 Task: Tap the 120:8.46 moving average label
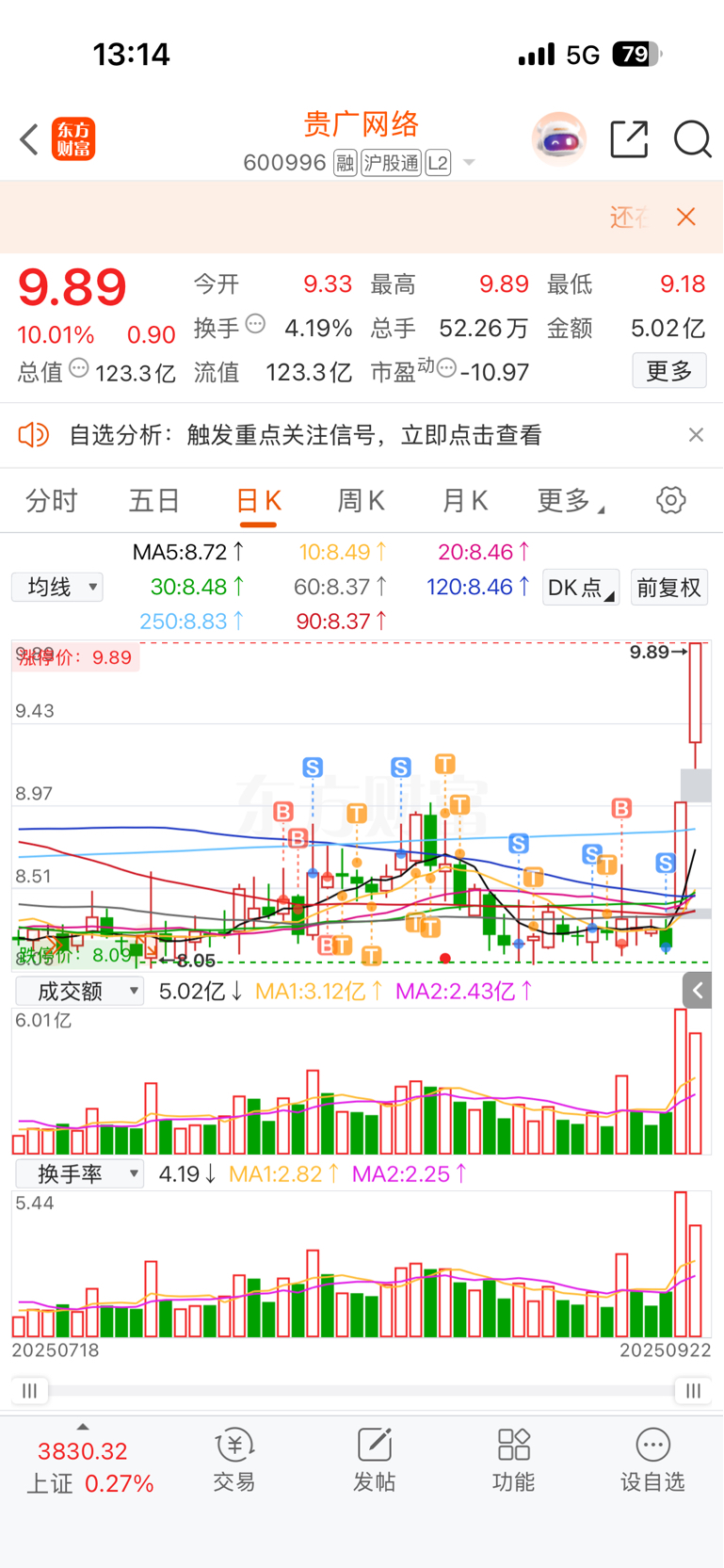[478, 587]
